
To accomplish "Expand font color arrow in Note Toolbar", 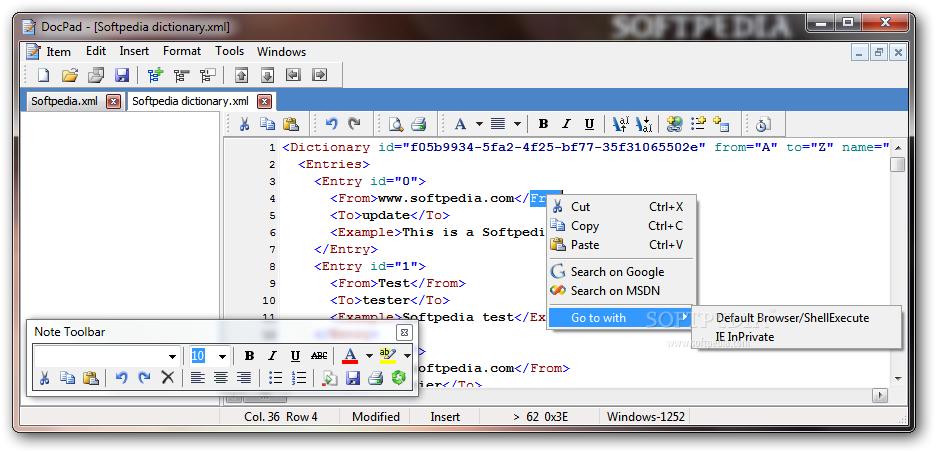I will 369,356.
